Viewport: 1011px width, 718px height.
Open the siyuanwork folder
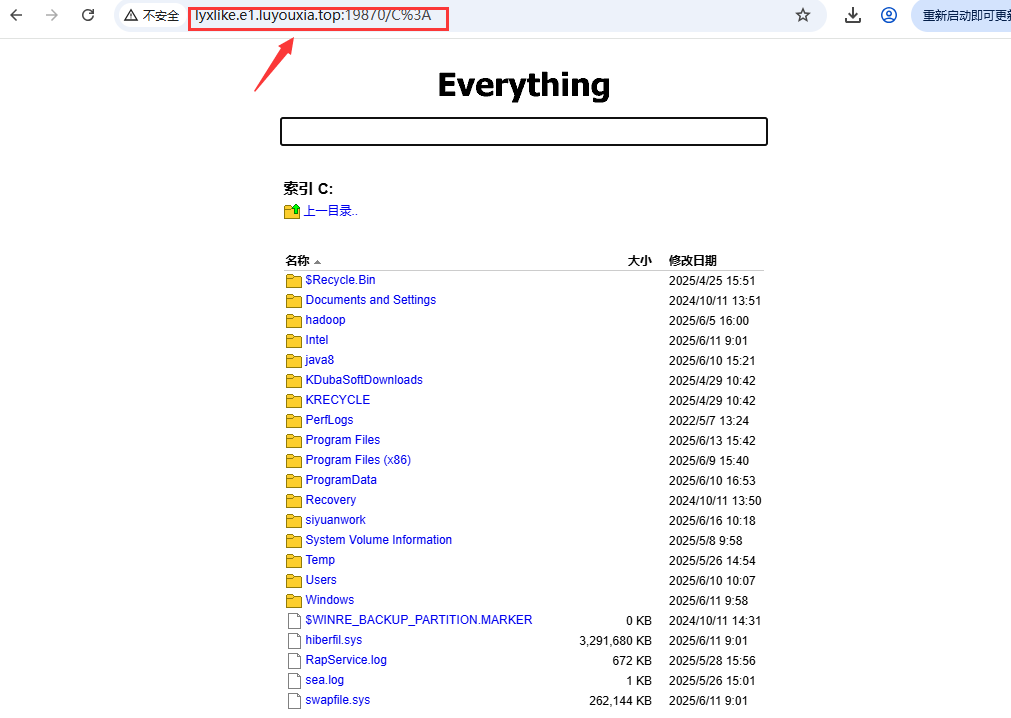pos(335,519)
